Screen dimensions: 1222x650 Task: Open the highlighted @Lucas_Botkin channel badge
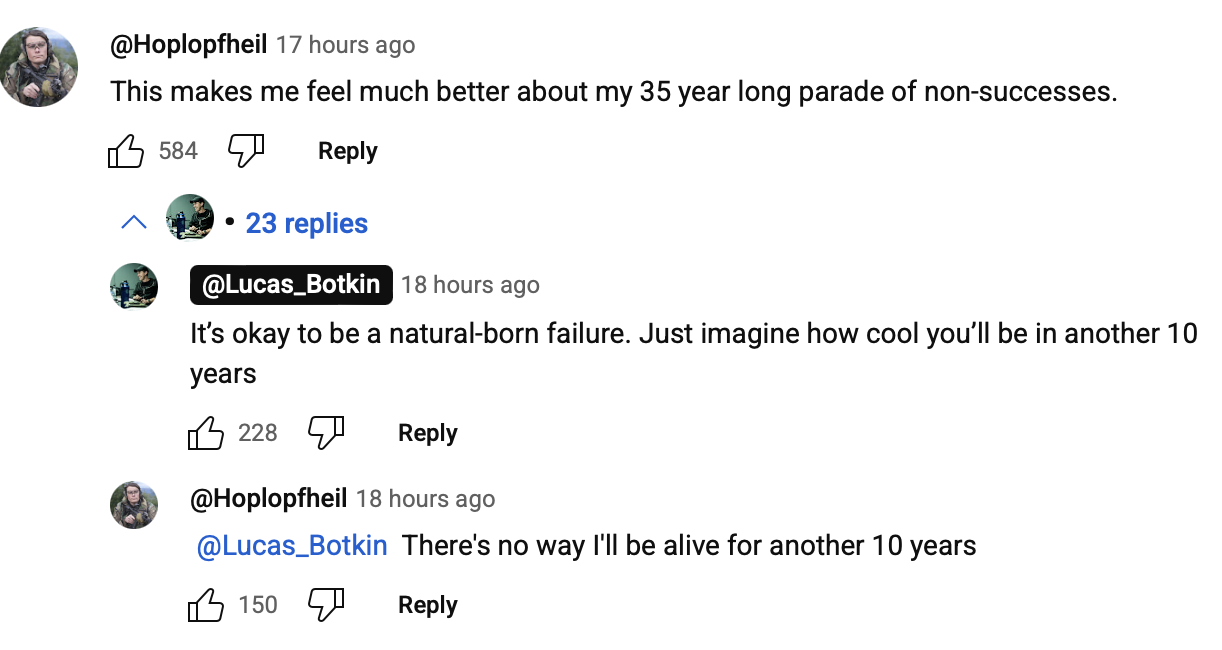pyautogui.click(x=291, y=285)
